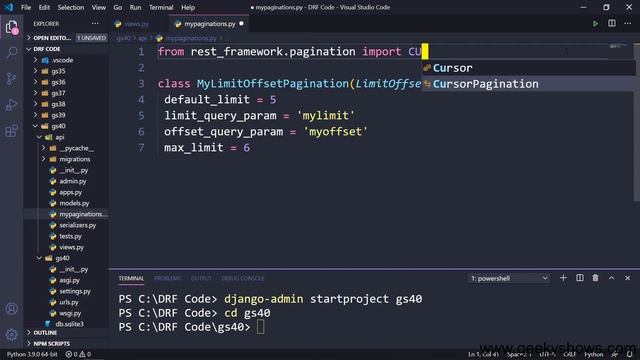
Task: Open the Explorer view in activity bar
Action: coord(12,27)
